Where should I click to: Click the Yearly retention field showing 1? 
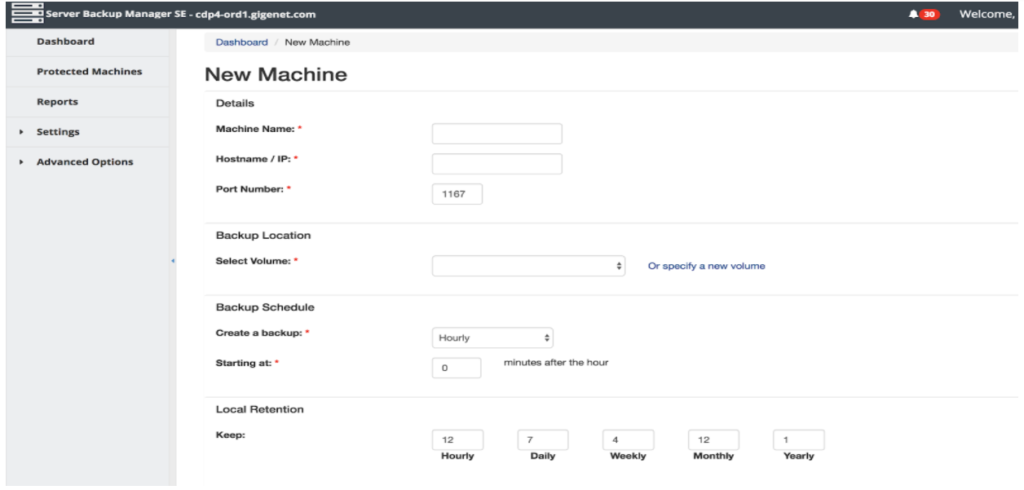coord(799,440)
